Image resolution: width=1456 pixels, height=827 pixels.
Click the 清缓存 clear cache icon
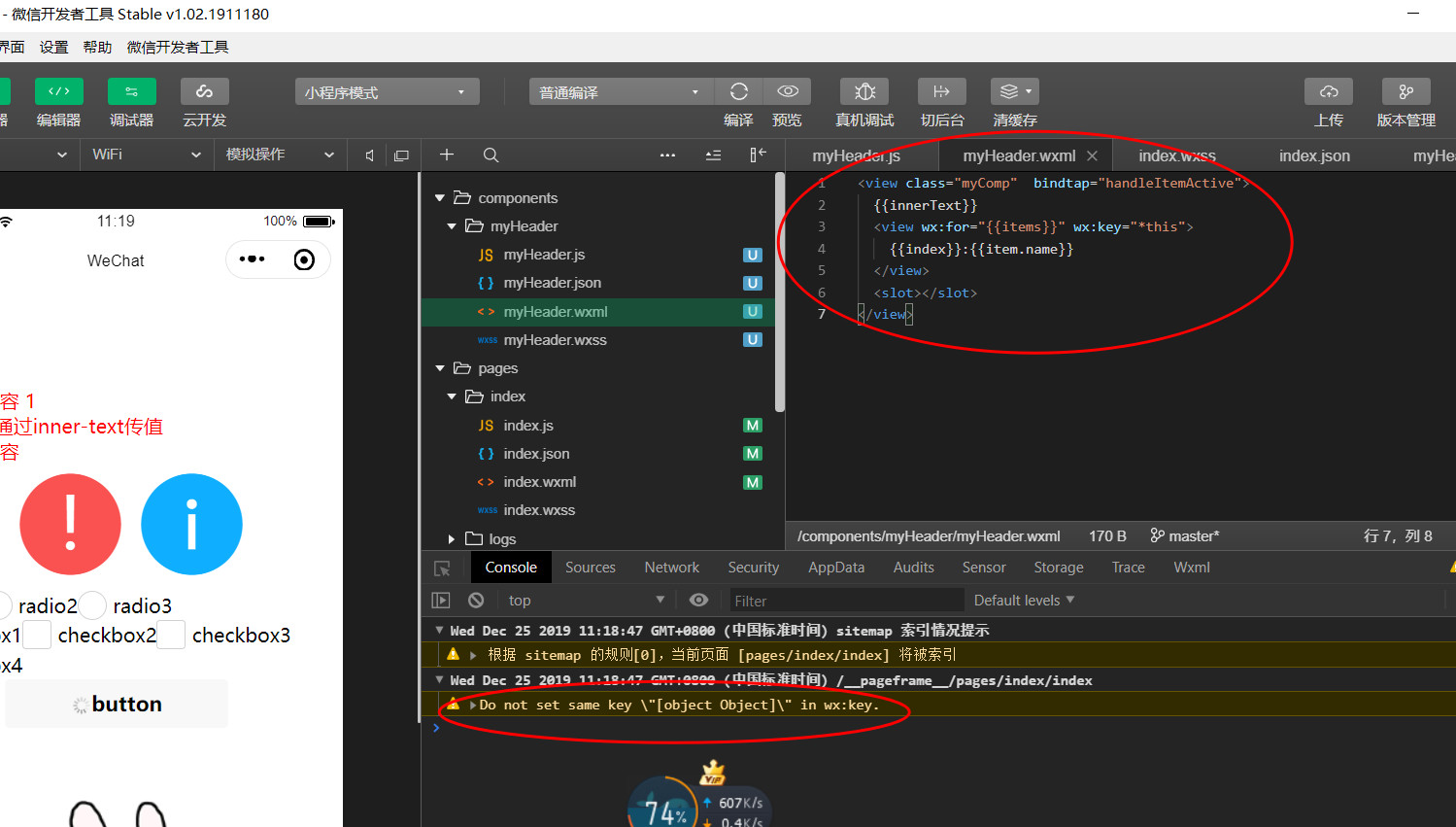point(1015,91)
